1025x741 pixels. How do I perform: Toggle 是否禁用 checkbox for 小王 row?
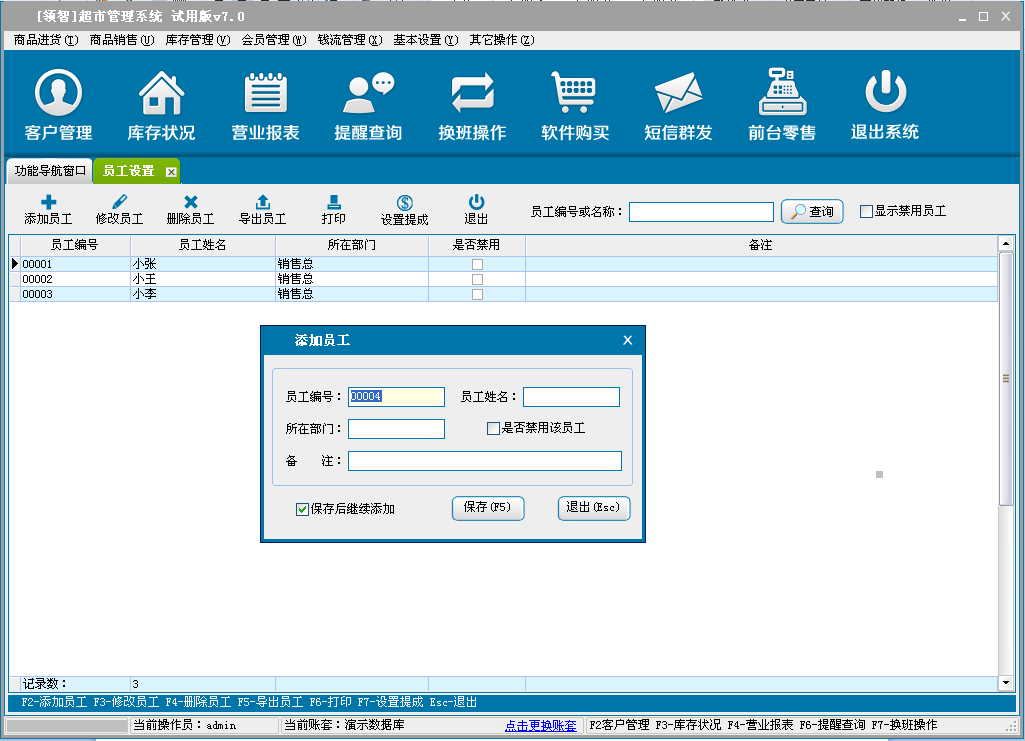point(478,280)
